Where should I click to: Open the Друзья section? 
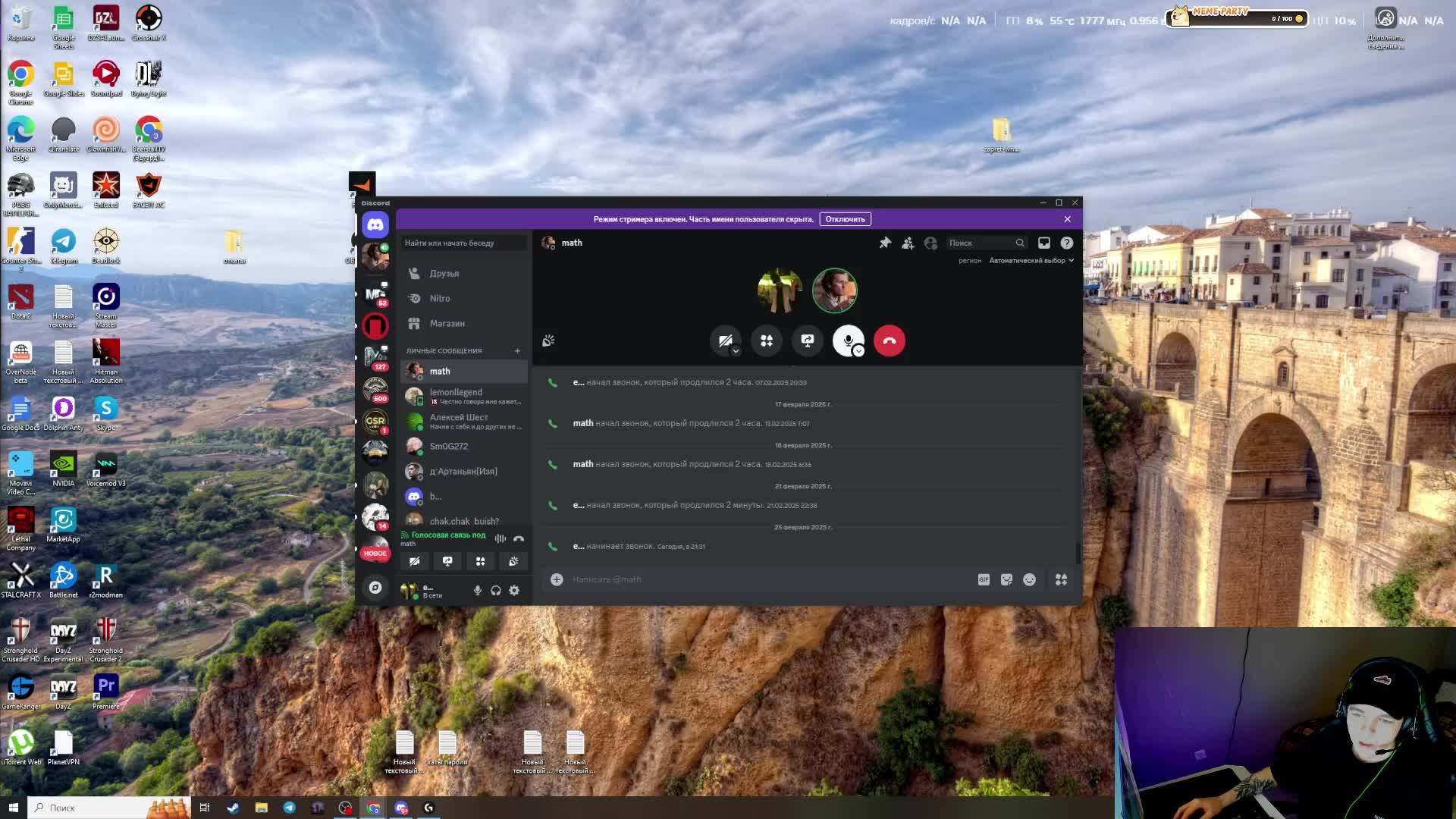(x=444, y=273)
